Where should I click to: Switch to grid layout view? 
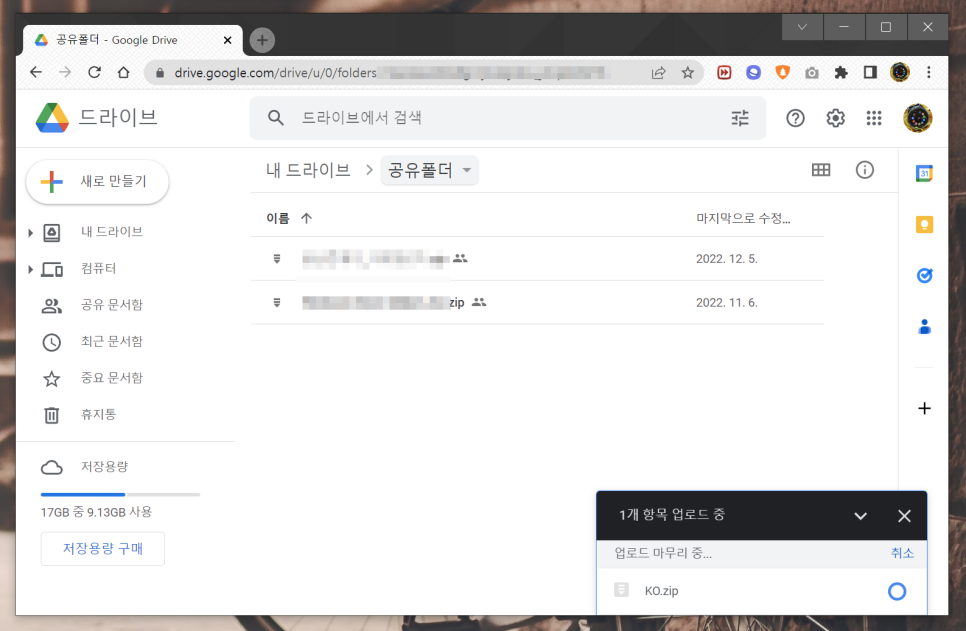821,170
